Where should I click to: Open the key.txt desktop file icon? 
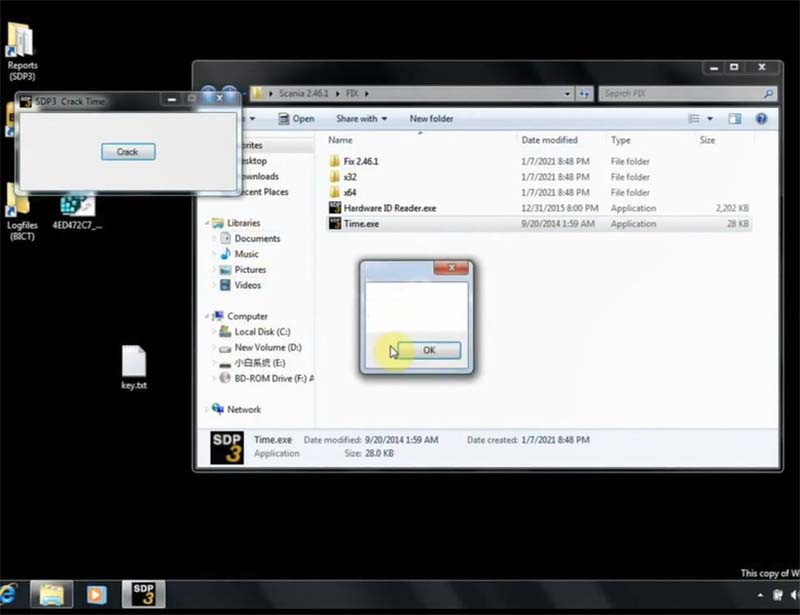(x=134, y=367)
